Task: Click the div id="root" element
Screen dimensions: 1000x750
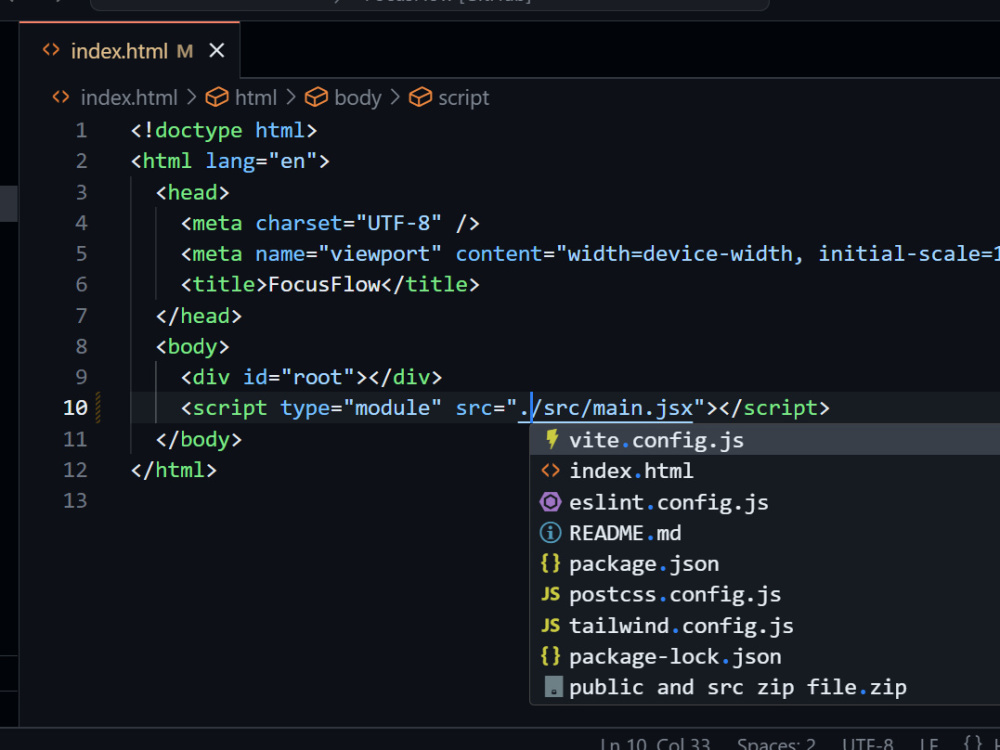Action: tap(311, 378)
